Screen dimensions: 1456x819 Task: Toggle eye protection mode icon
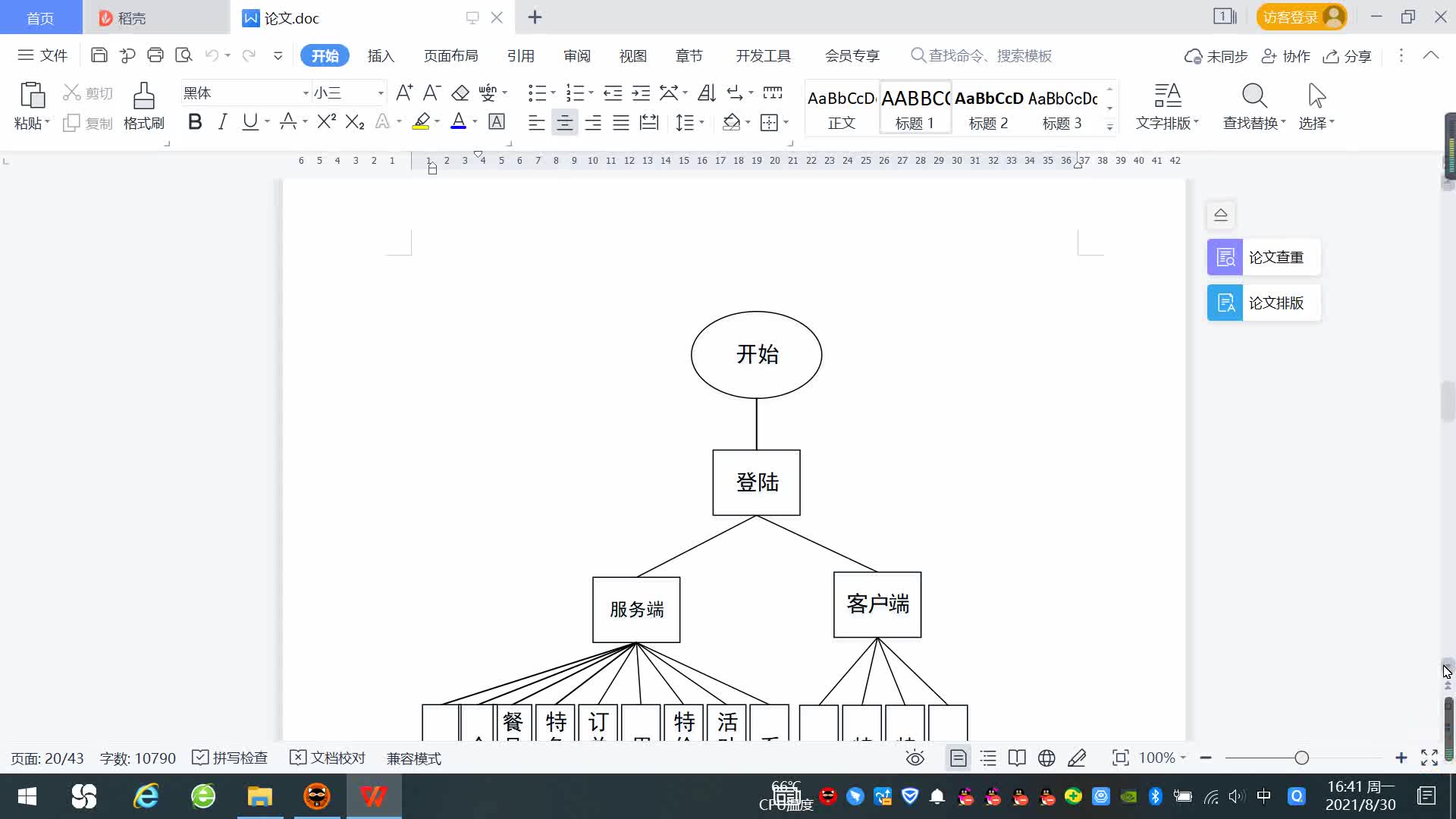coord(915,758)
